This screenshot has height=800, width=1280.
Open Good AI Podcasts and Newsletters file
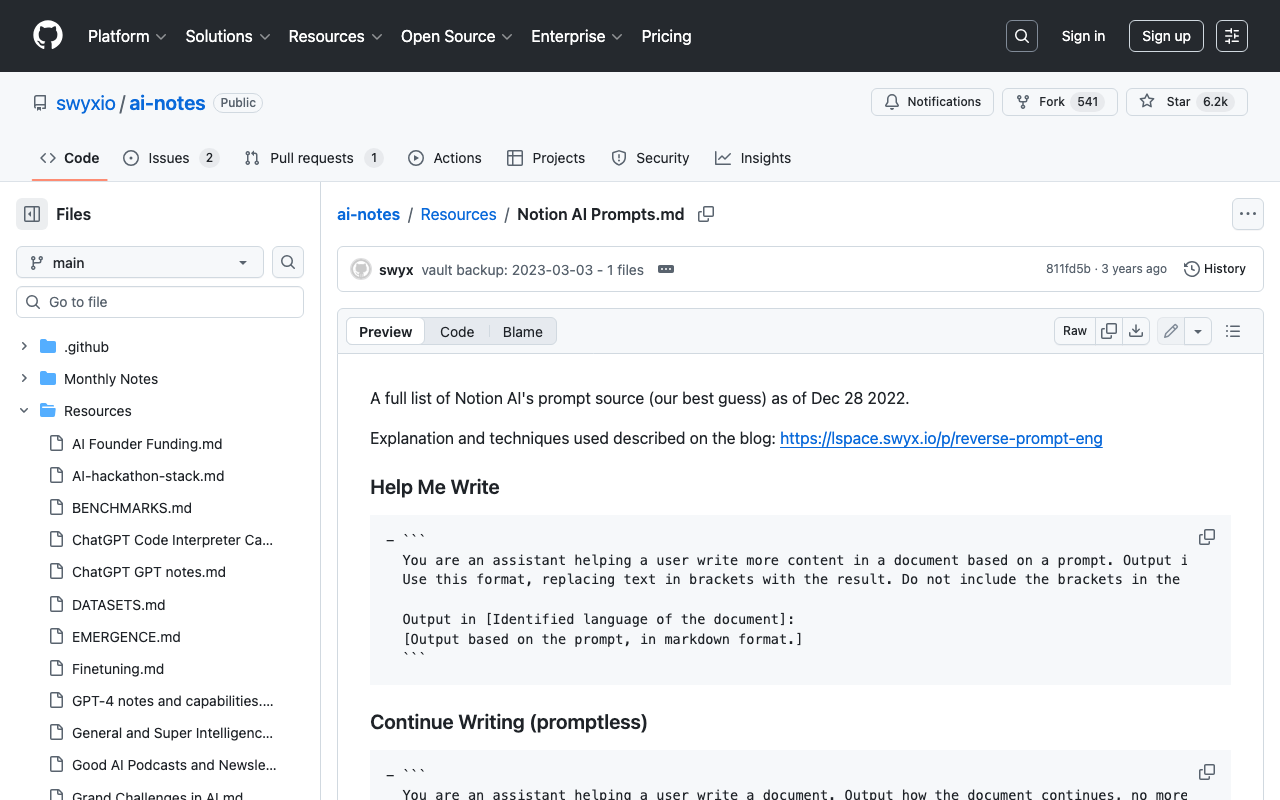[174, 765]
